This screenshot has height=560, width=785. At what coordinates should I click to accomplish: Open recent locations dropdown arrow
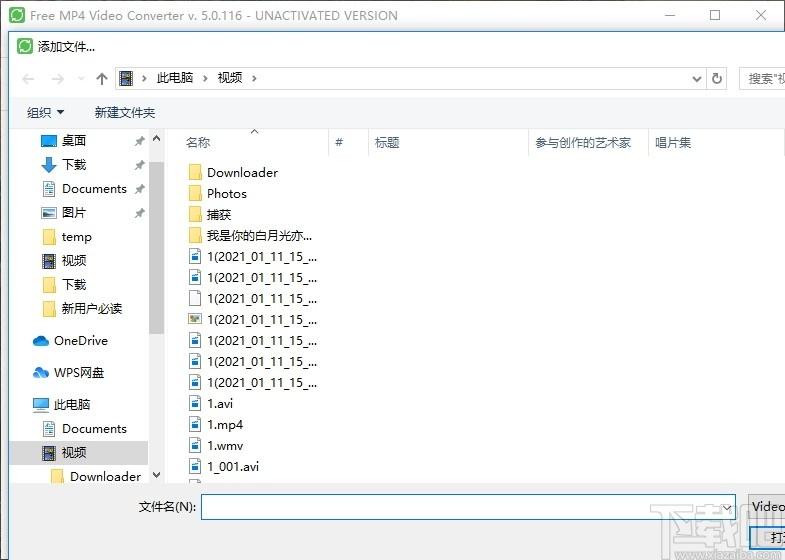(81, 79)
